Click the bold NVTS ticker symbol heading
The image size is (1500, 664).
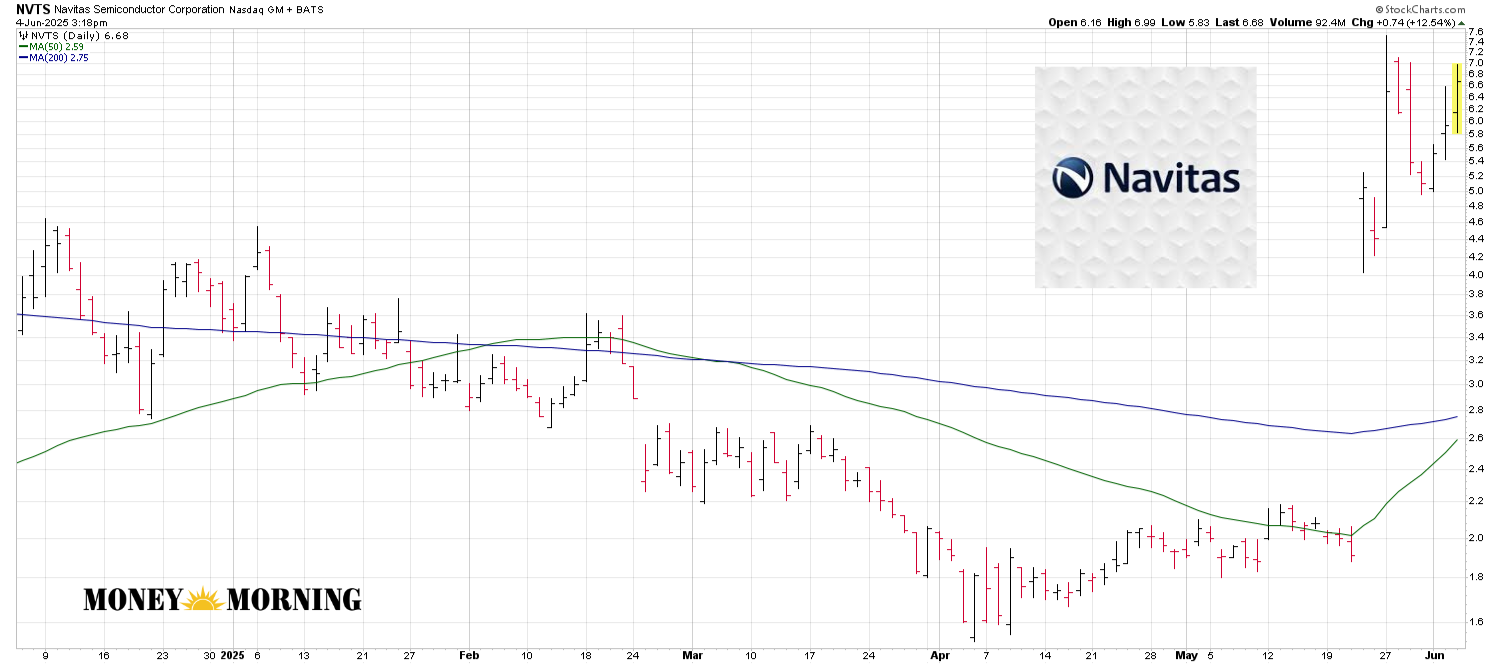pos(32,9)
